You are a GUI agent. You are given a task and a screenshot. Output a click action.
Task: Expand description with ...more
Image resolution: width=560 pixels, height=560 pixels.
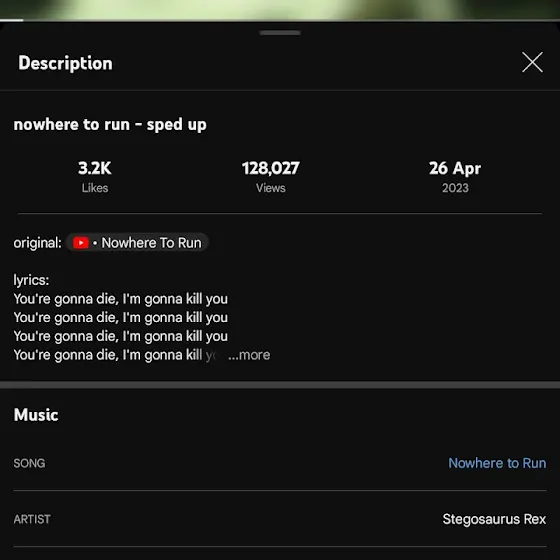(x=249, y=355)
